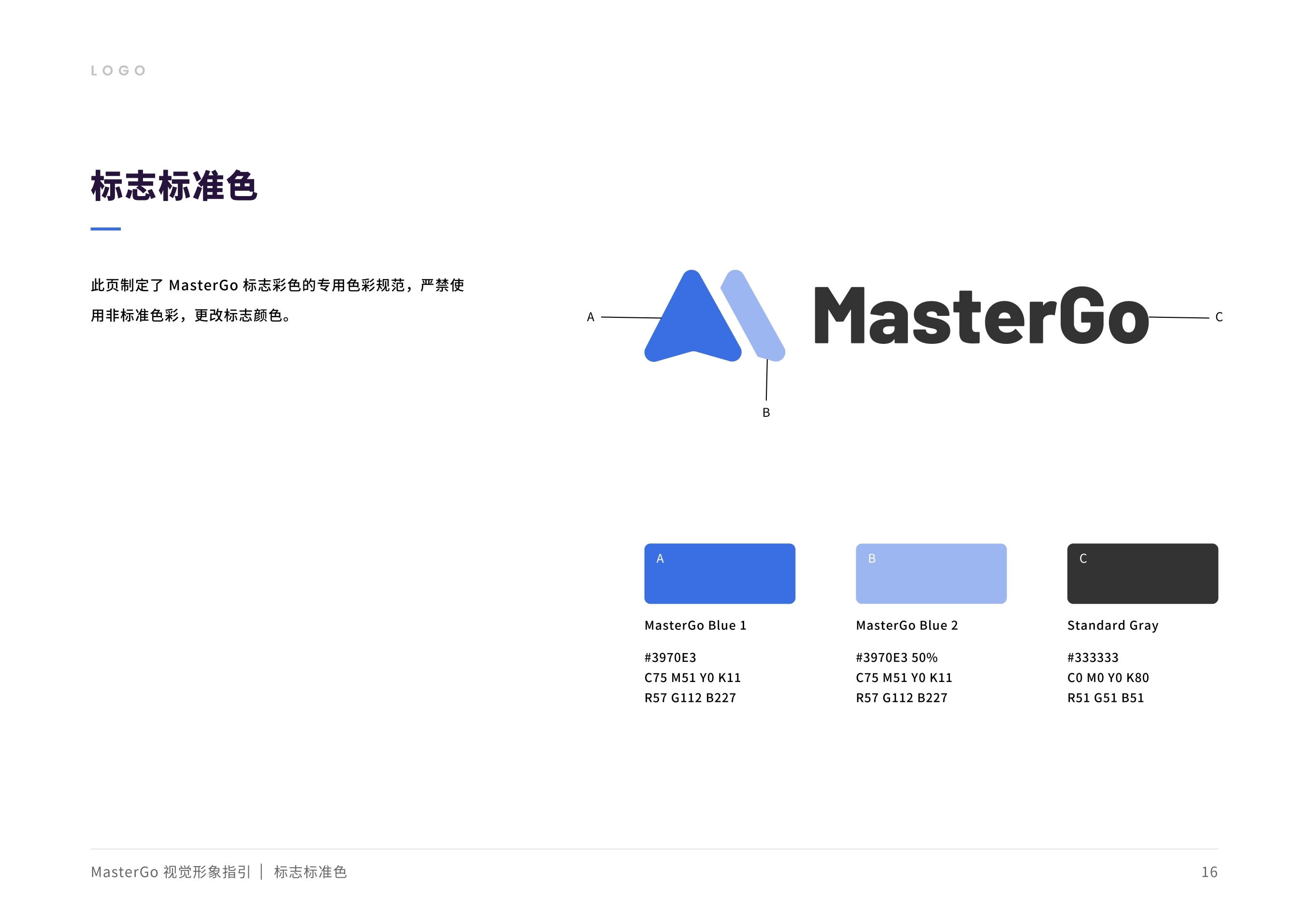This screenshot has width=1309, height=924.
Task: Click the heading '标志标准色'
Action: (x=174, y=185)
